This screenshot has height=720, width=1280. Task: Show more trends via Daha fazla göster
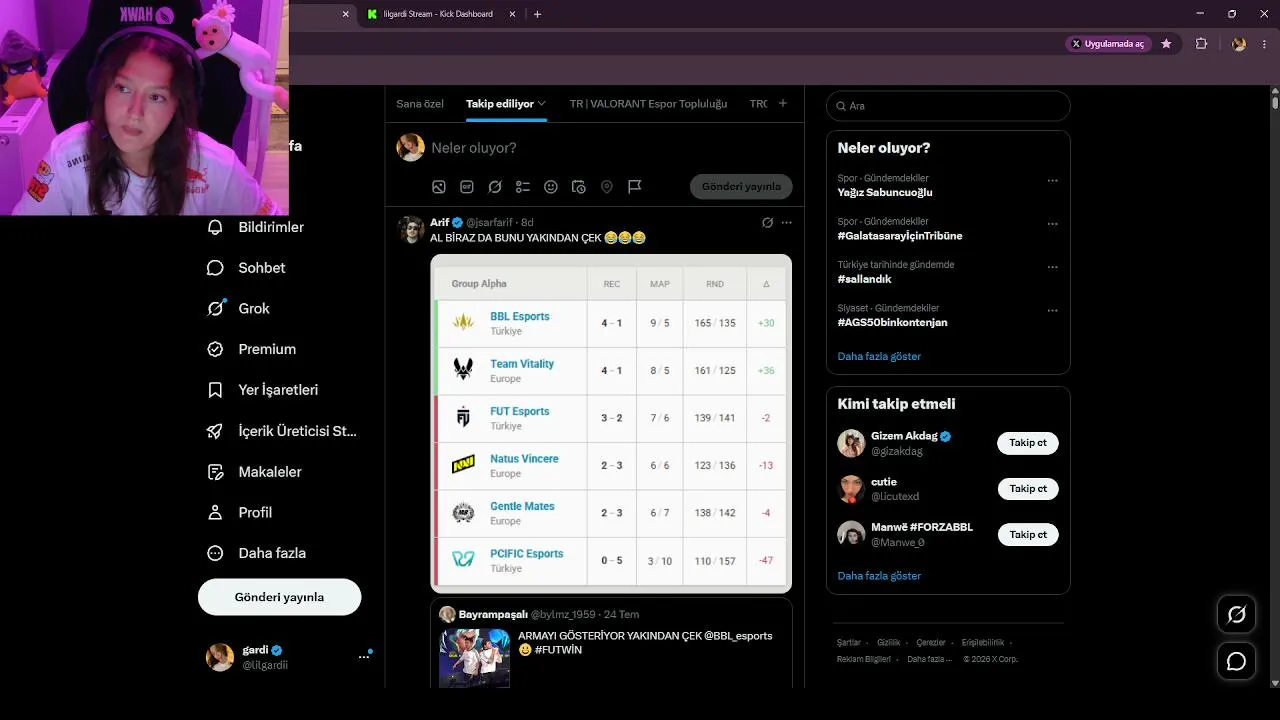point(879,356)
